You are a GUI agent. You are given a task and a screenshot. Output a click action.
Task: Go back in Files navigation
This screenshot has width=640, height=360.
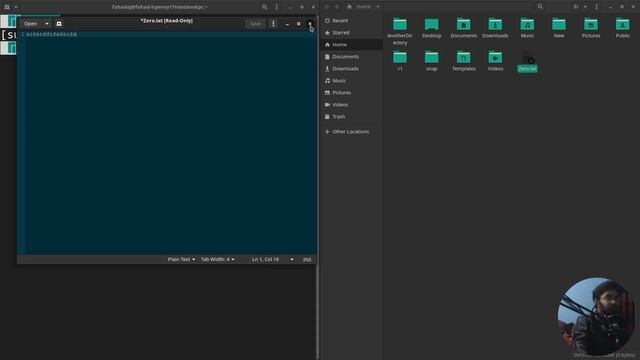tap(327, 7)
